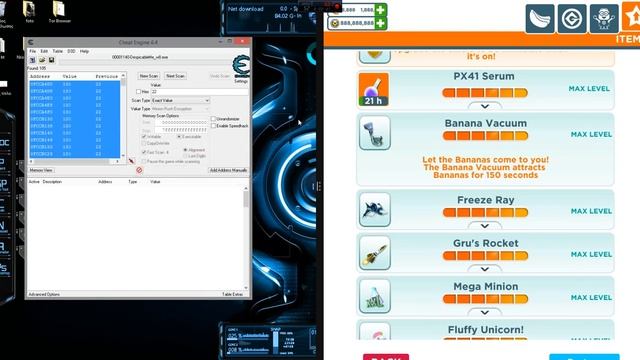Click the Fluffy Unicorn item icon
640x360 pixels.
coord(375,332)
